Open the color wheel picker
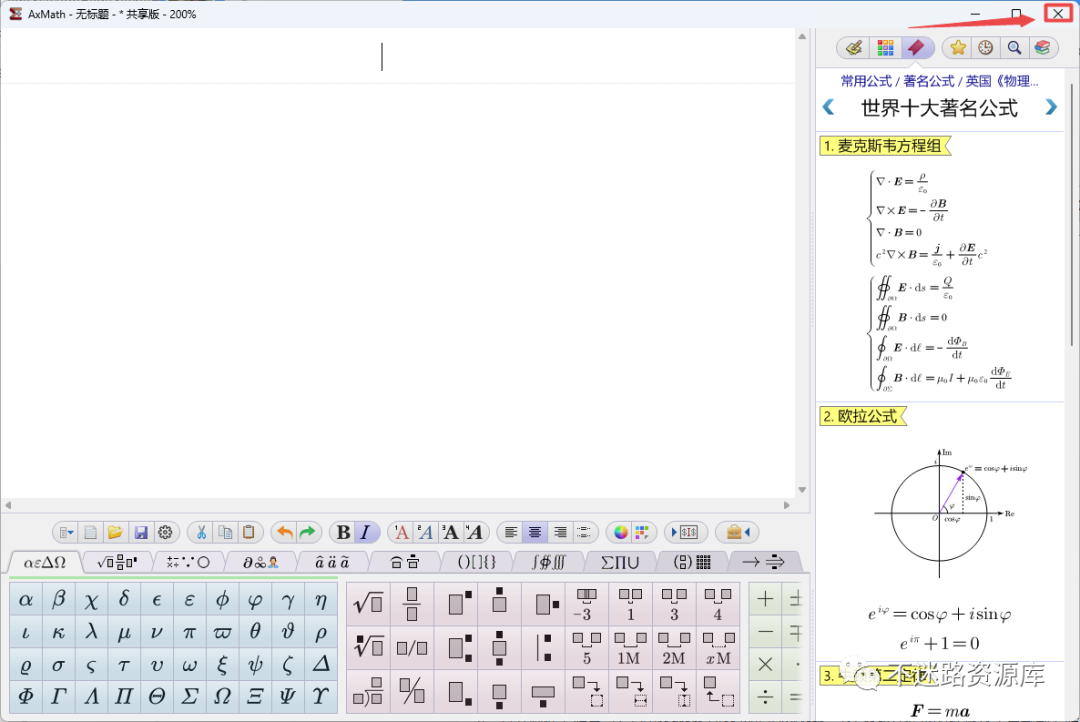The height and width of the screenshot is (722, 1080). (621, 532)
